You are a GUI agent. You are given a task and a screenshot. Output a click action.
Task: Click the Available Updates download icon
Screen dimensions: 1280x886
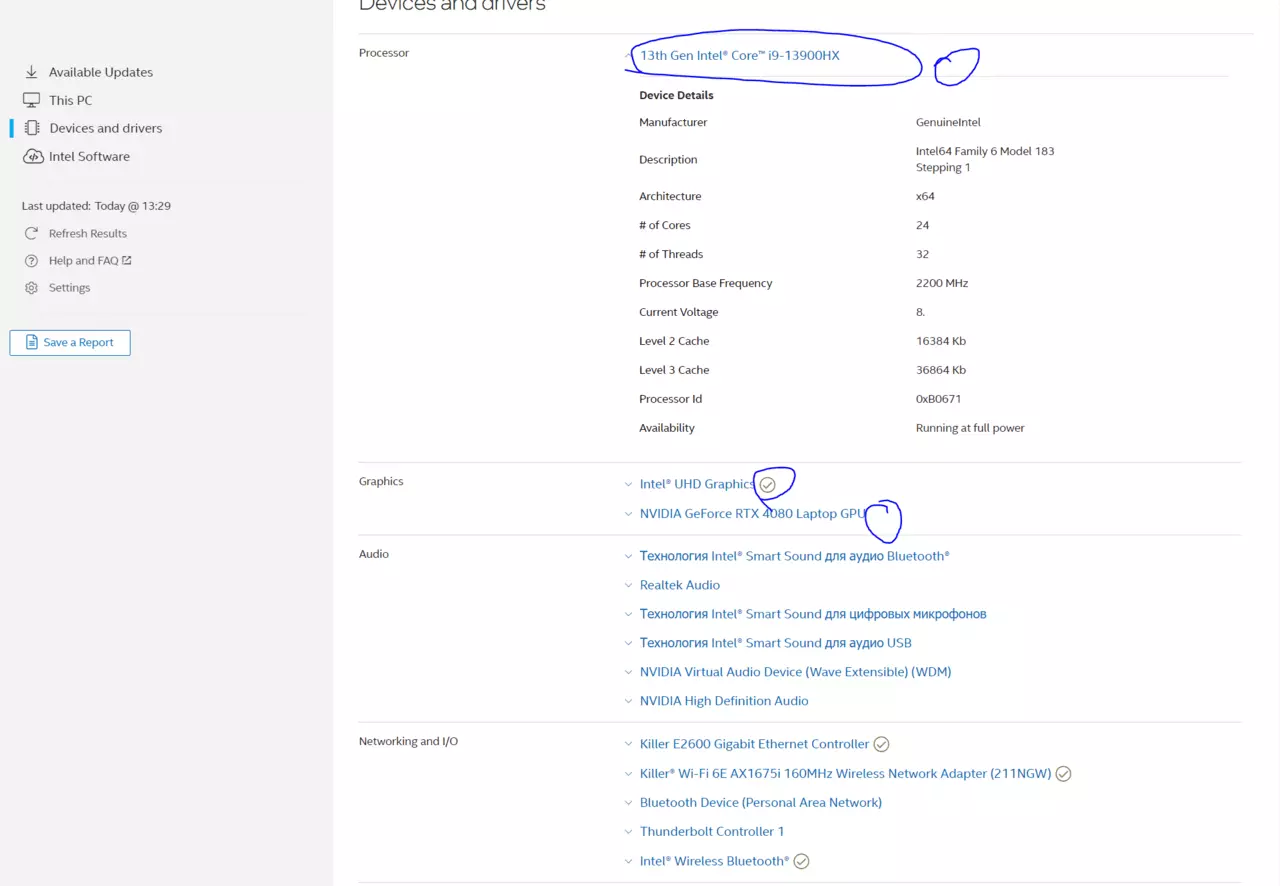[x=31, y=72]
